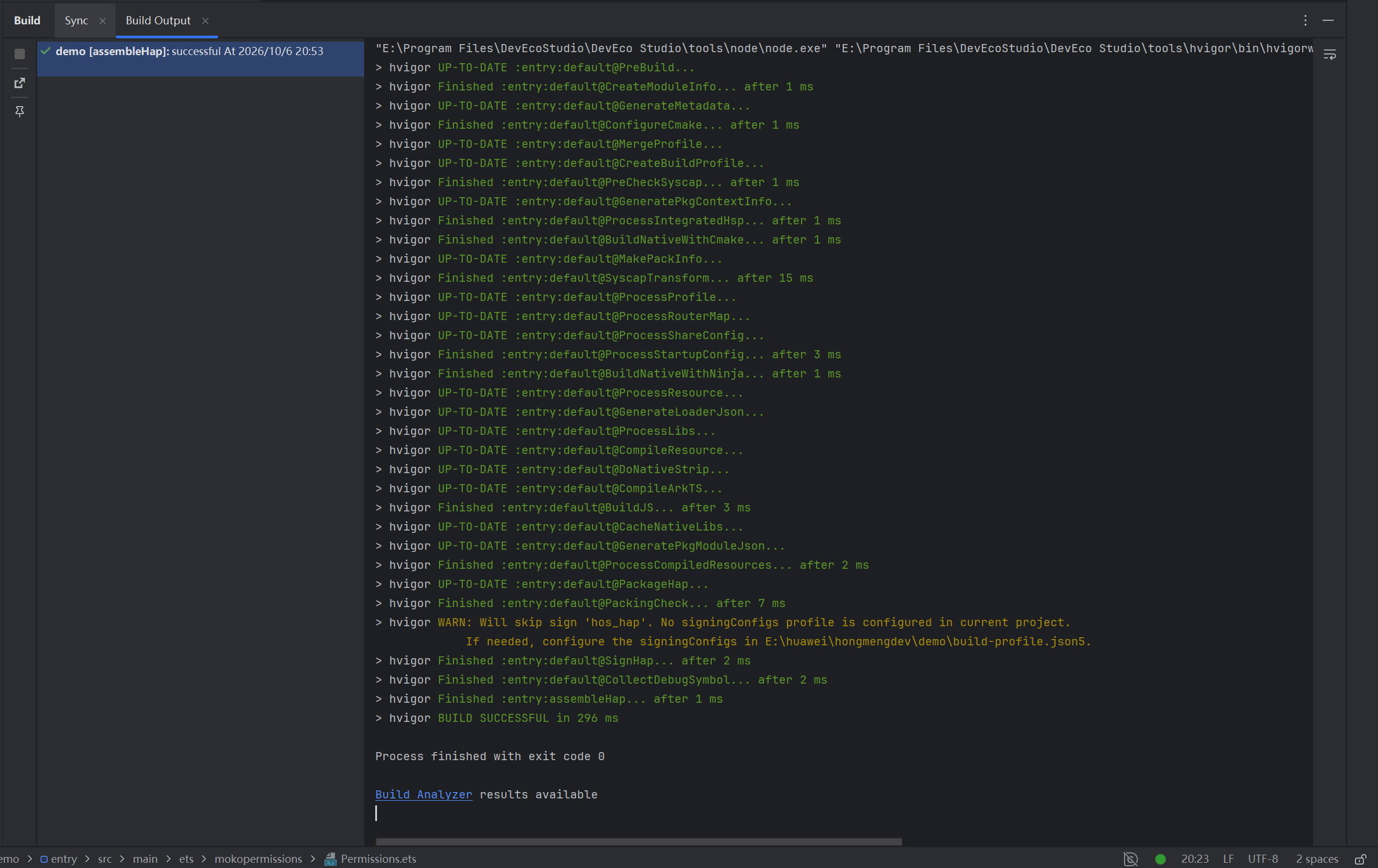Close the Build Output tab
Viewport: 1378px width, 868px height.
(205, 21)
